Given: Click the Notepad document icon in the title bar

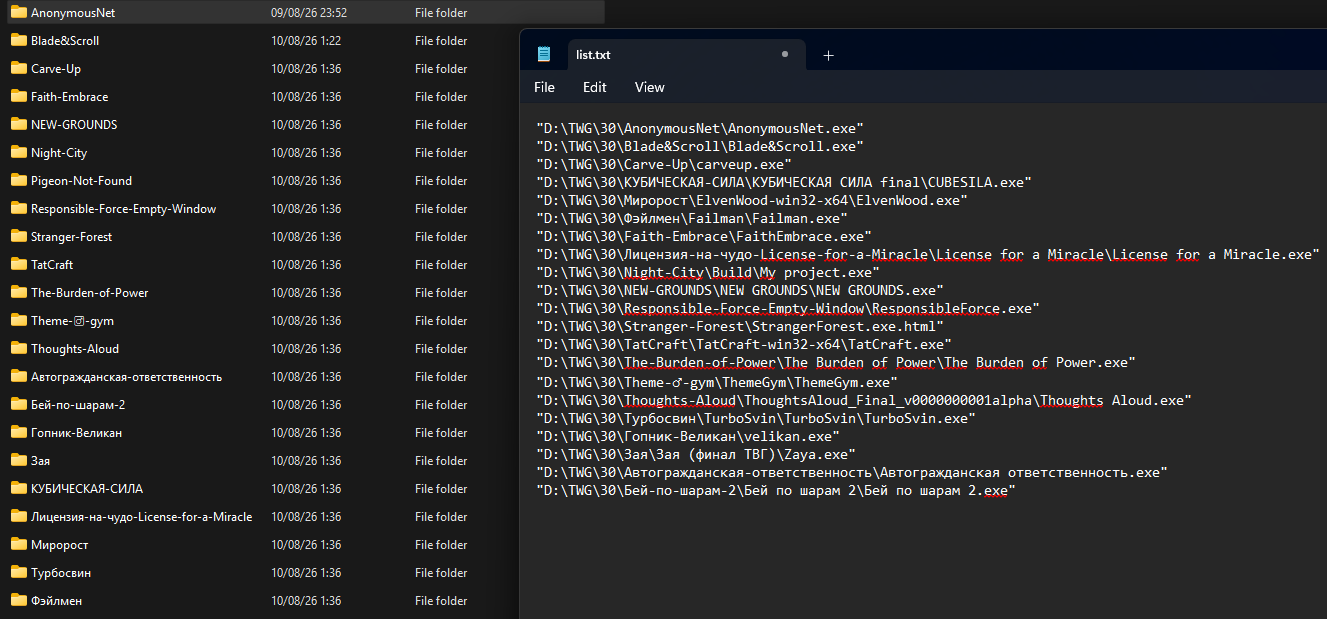Looking at the screenshot, I should 544,54.
